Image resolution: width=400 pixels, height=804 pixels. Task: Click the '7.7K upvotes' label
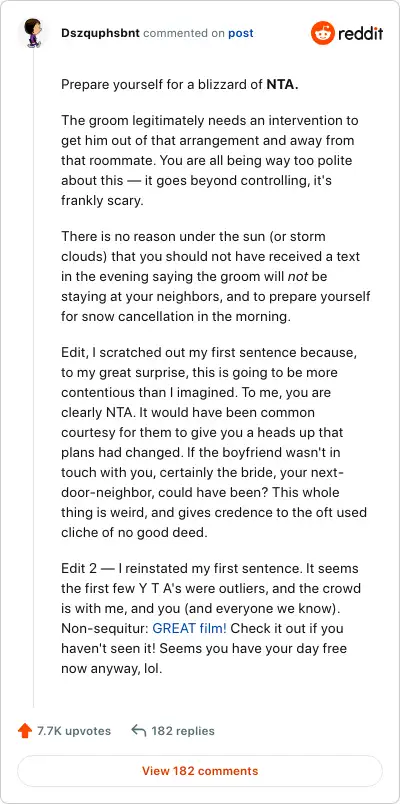click(x=74, y=731)
